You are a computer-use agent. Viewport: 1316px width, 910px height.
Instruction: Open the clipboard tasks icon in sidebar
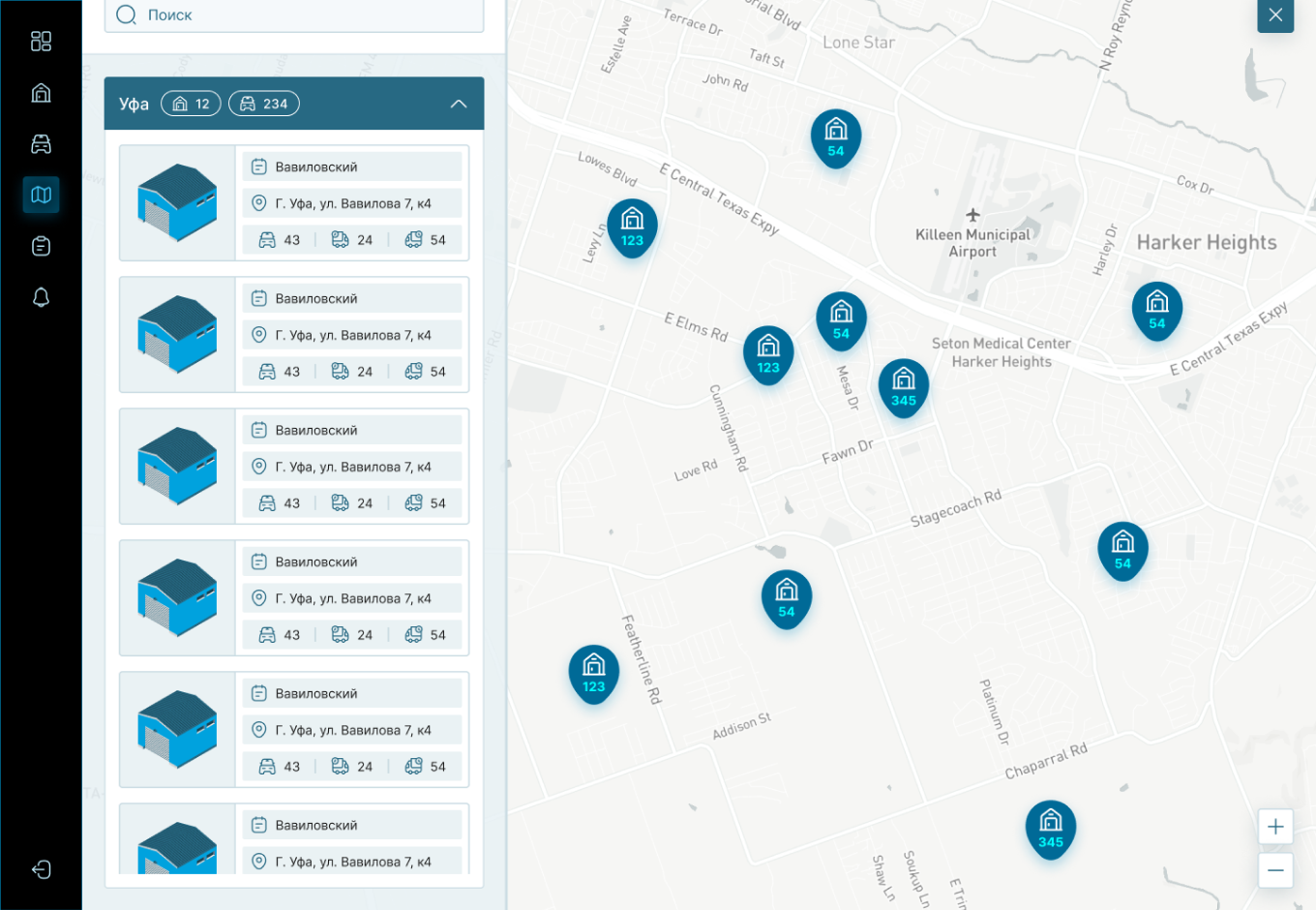coord(41,246)
